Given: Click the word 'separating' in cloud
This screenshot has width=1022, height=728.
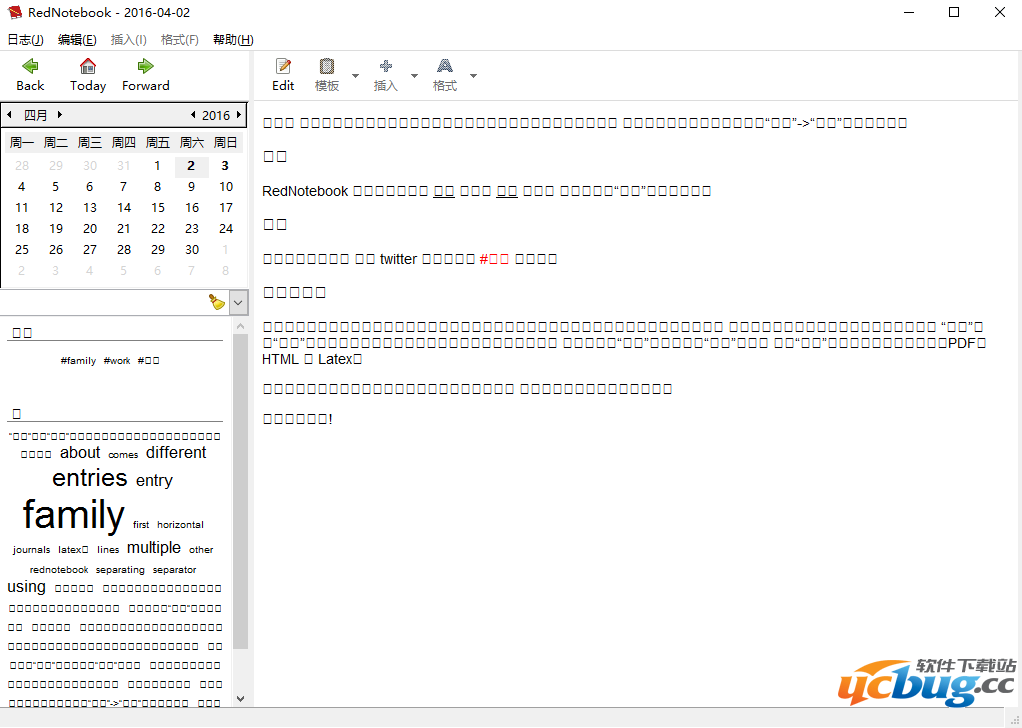Looking at the screenshot, I should pos(121,570).
